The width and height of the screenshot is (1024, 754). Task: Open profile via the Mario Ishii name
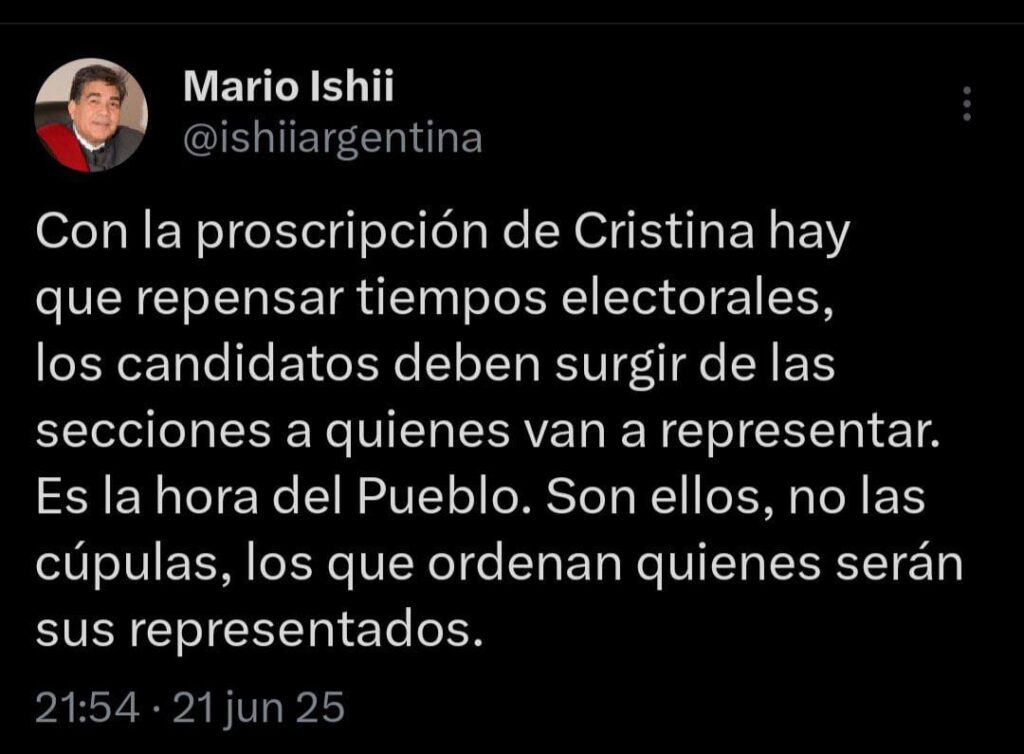[289, 86]
